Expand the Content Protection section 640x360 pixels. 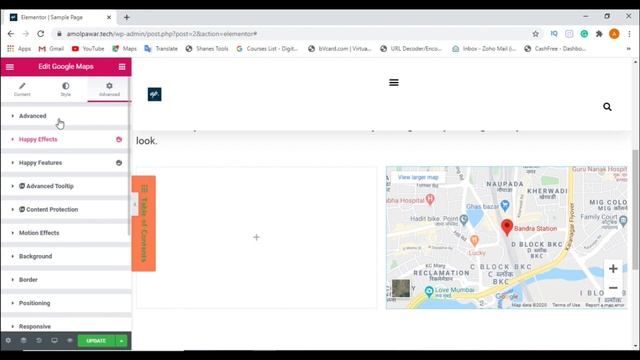coord(65,209)
